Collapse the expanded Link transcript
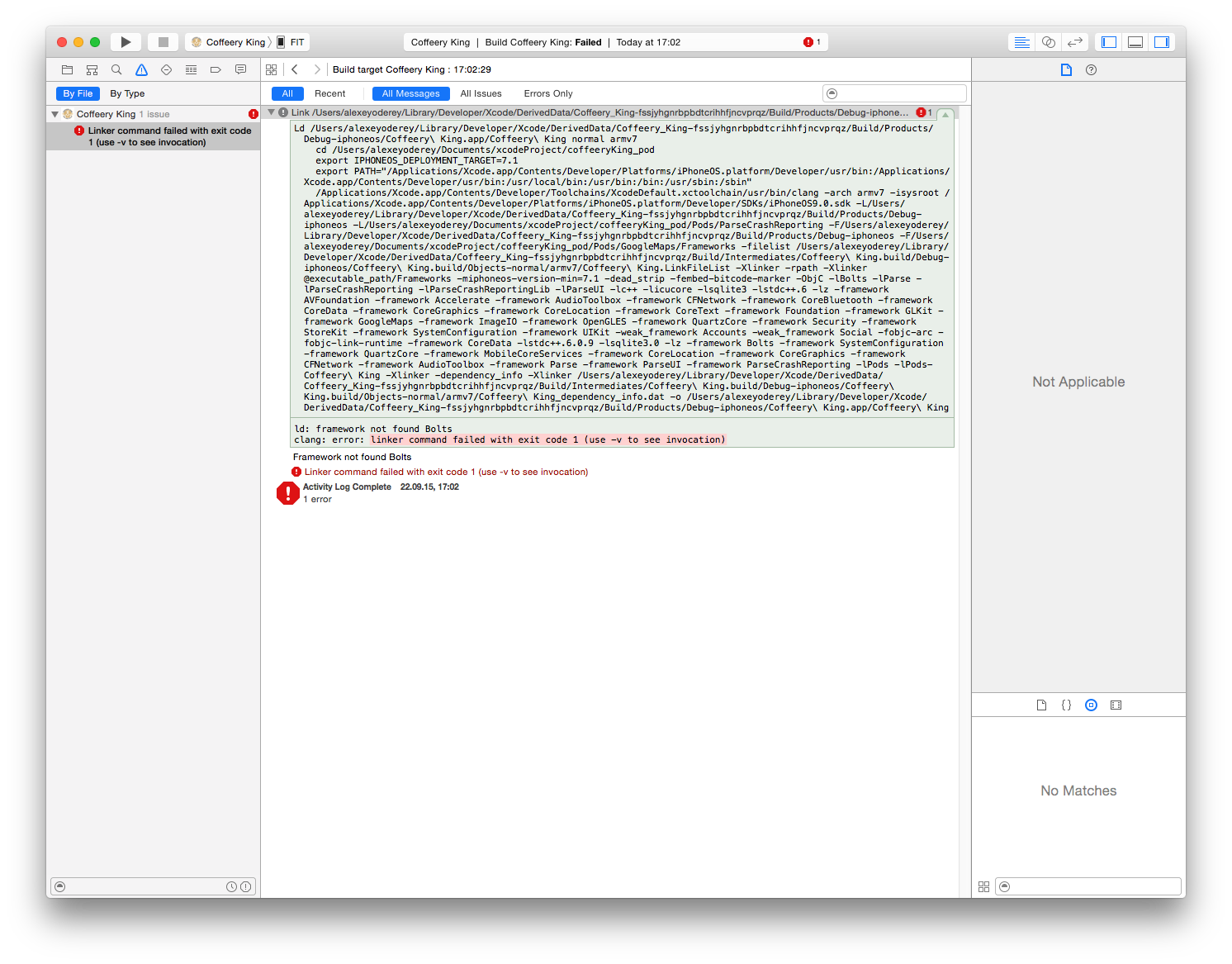Viewport: 1232px width, 964px height. click(x=945, y=114)
